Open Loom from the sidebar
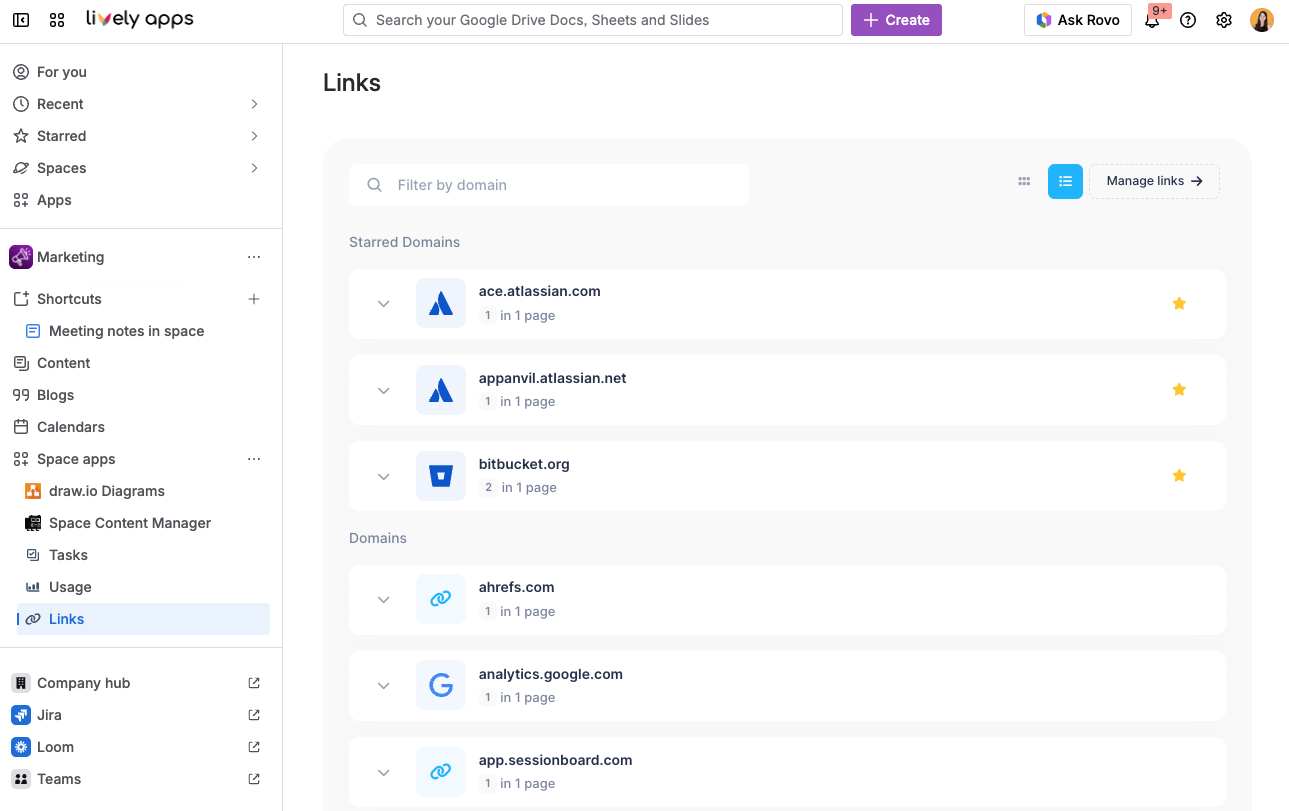The image size is (1289, 811). (x=57, y=746)
